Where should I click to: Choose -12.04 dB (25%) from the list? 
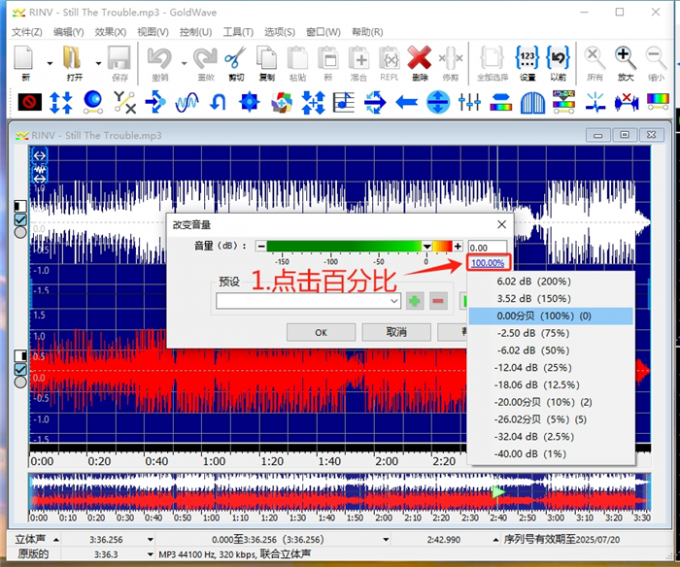tap(551, 367)
